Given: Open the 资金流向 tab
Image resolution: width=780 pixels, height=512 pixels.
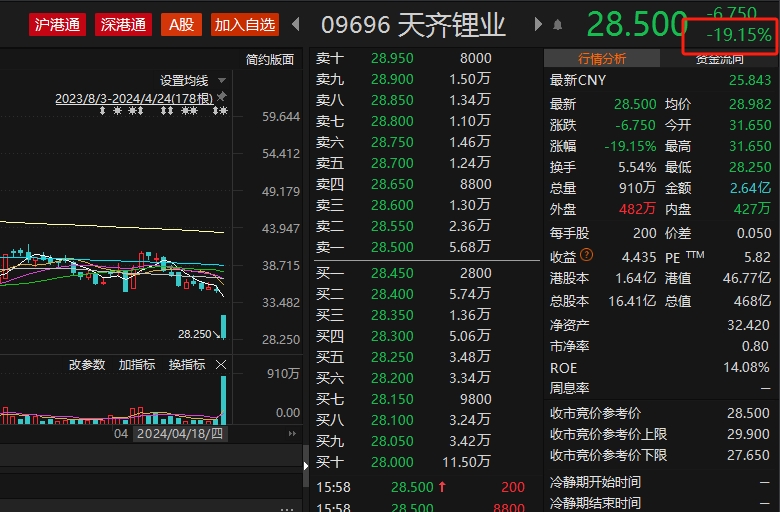Looking at the screenshot, I should click(719, 60).
